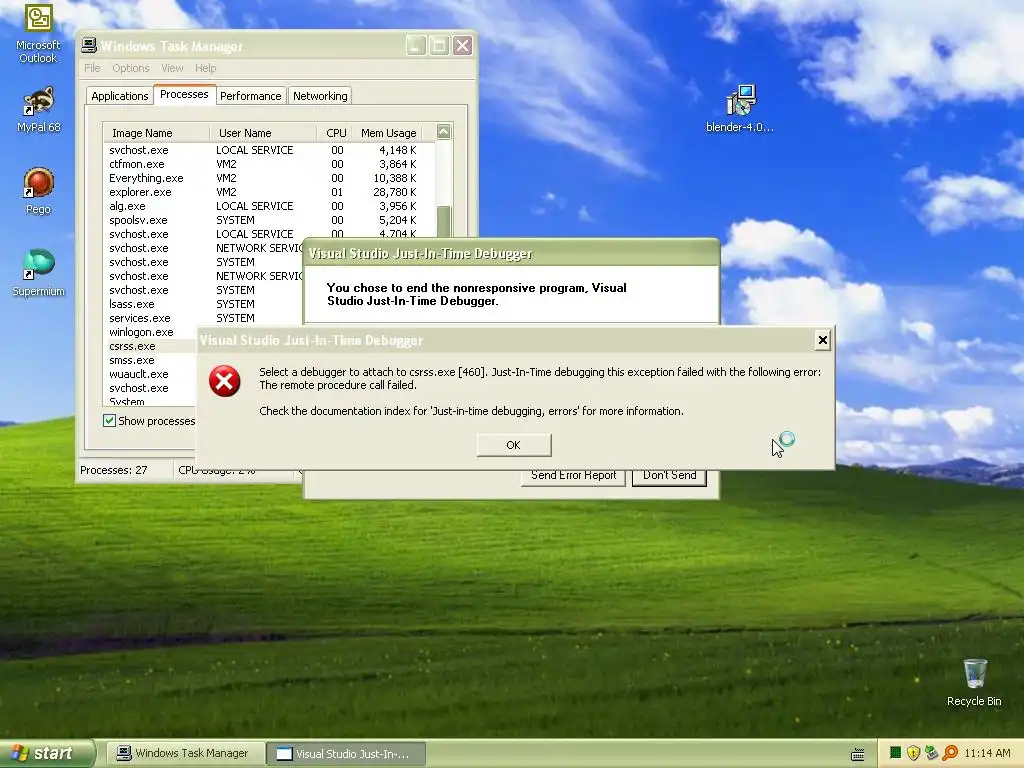Screen dimensions: 1024x768
Task: Click the Task Manager title bar icon
Action: pos(89,46)
